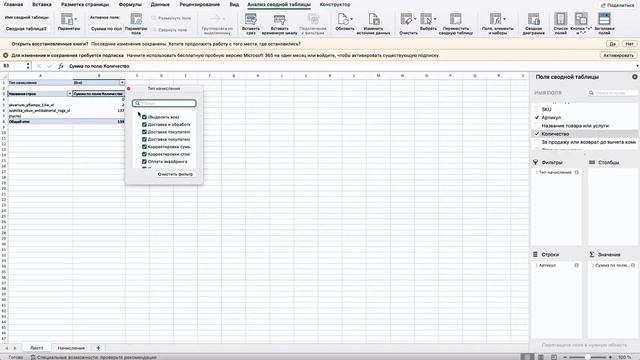Click the zoom in plus icon
This screenshot has height=360, width=640.
click(x=610, y=357)
